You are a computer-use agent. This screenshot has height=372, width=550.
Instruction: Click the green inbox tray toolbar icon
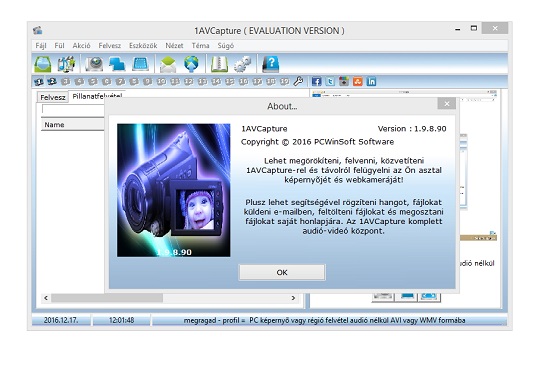(42, 64)
